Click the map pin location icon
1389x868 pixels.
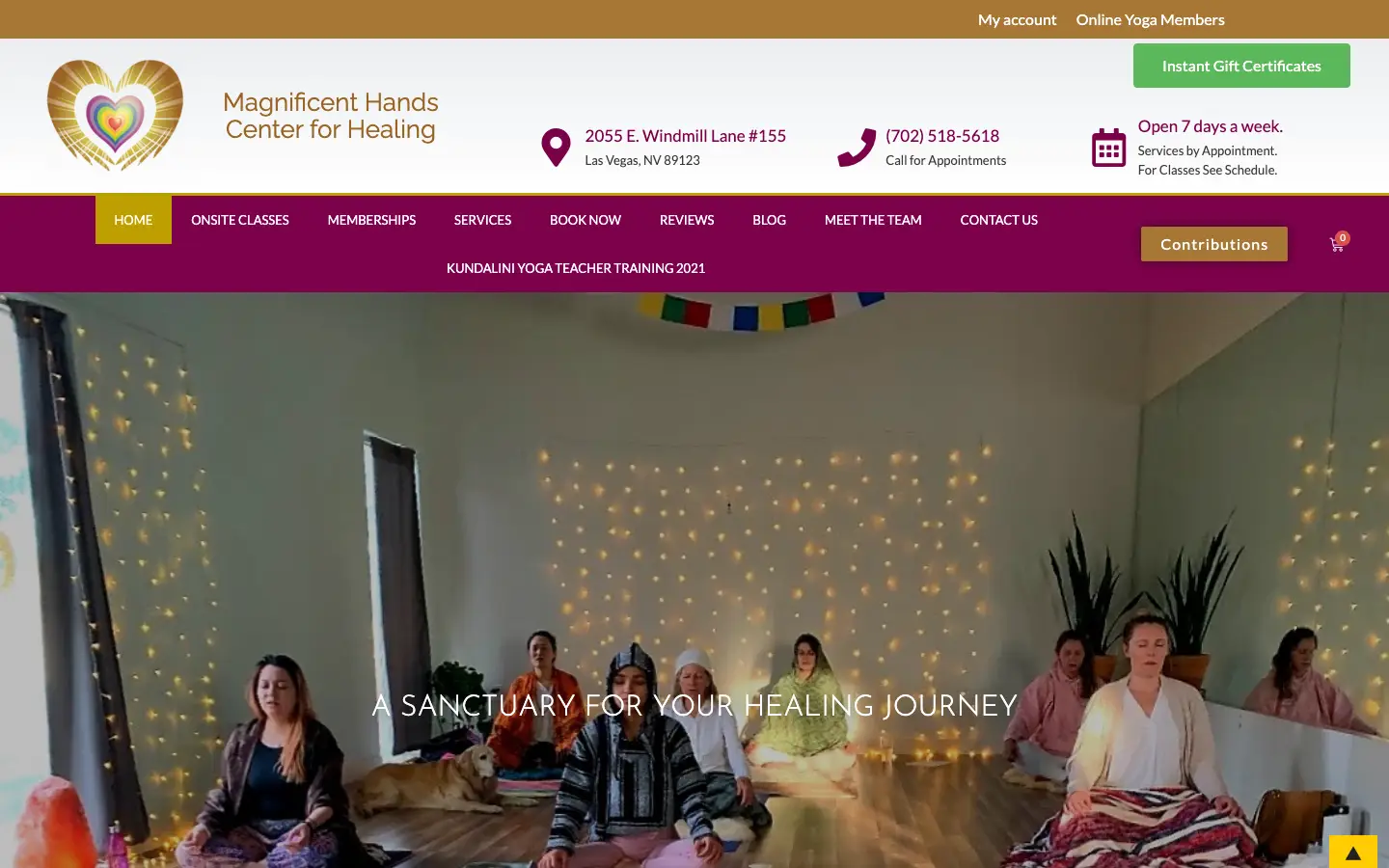(x=556, y=148)
